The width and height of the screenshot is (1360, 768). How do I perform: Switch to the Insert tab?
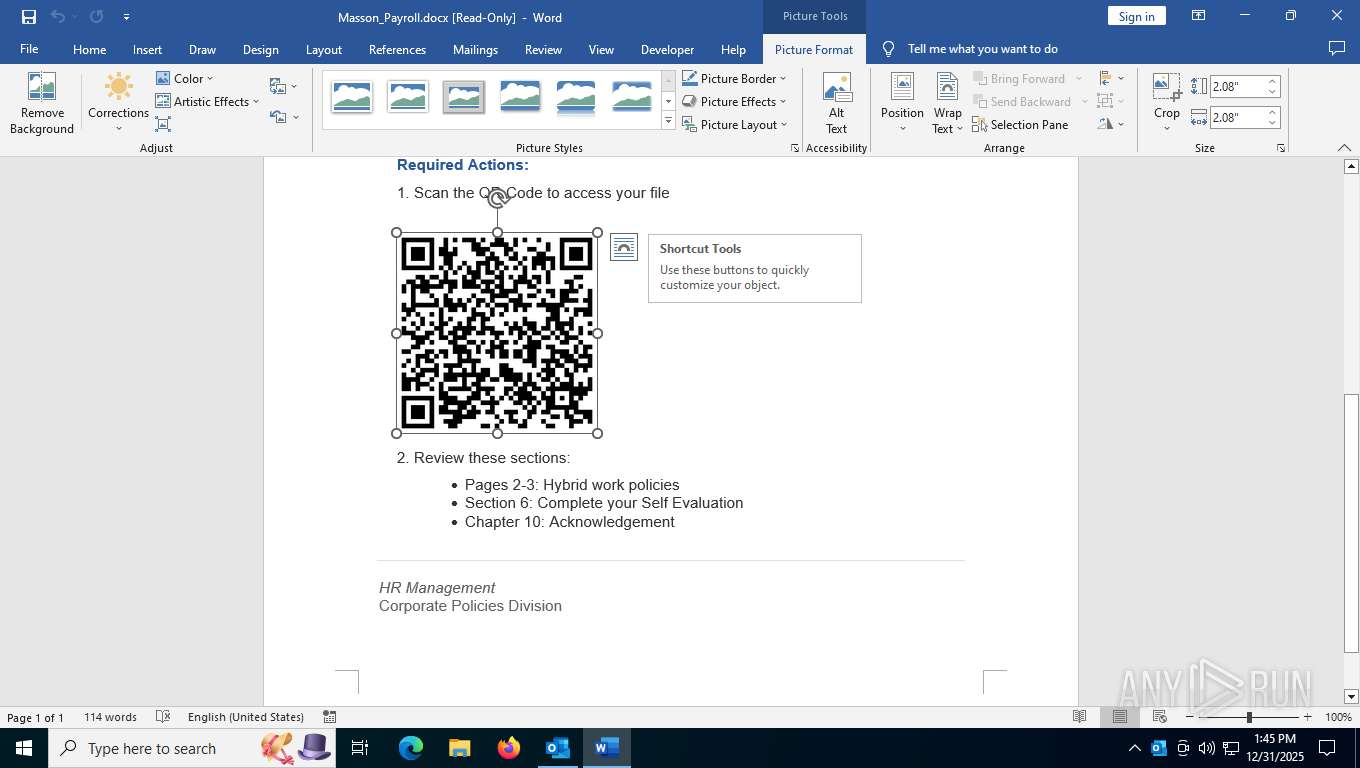pos(147,49)
